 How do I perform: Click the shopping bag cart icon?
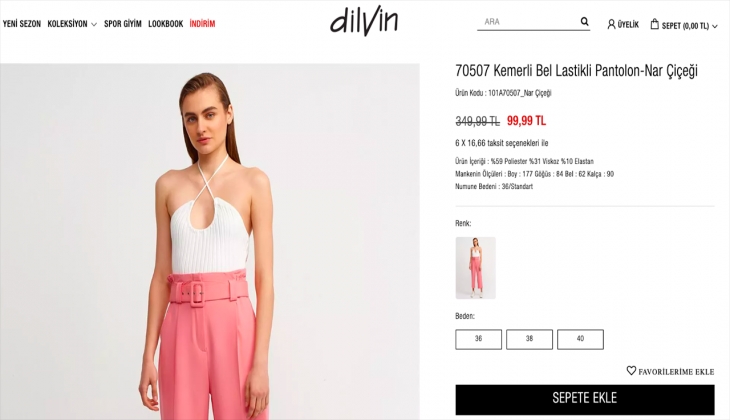point(655,24)
